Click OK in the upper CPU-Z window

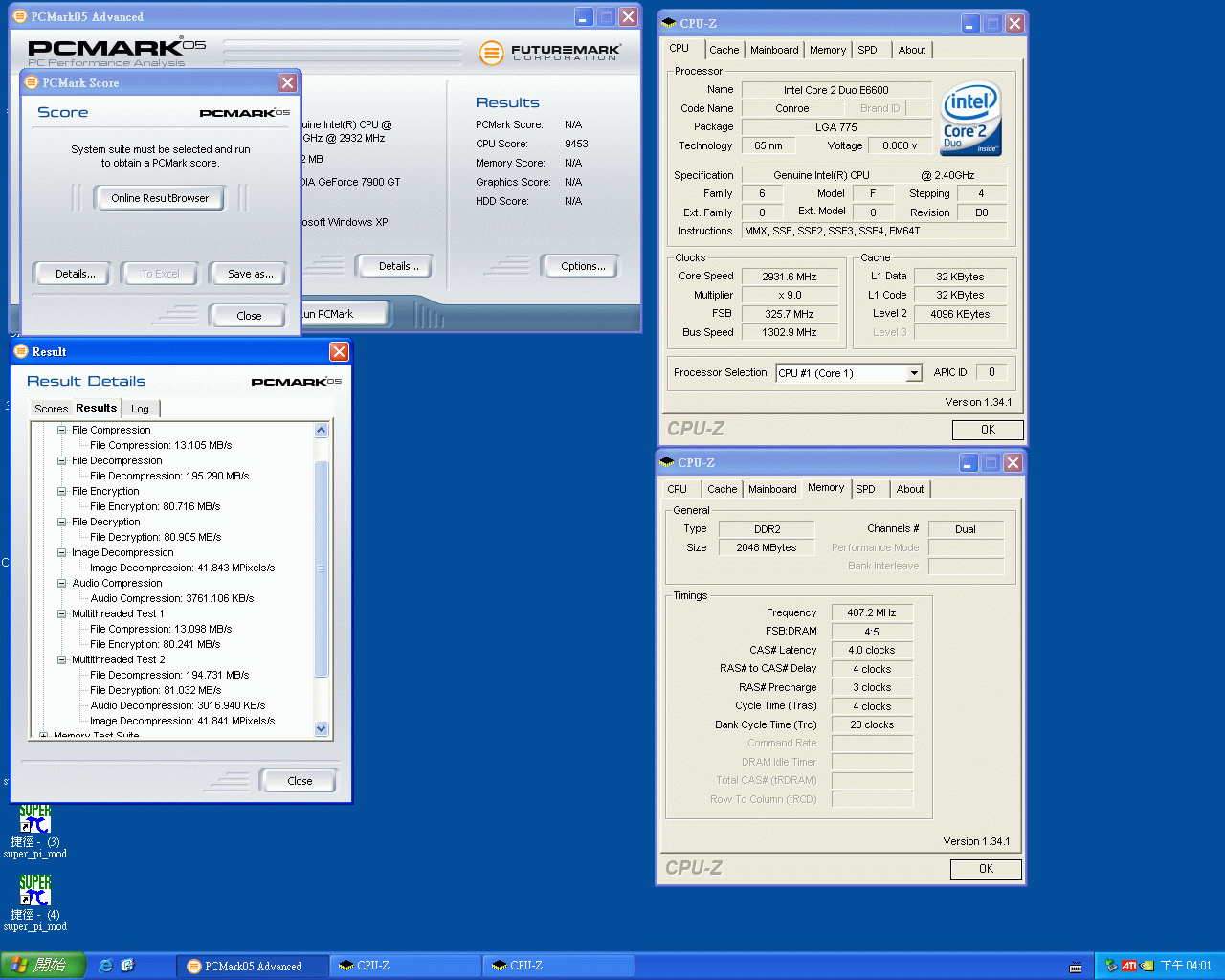pyautogui.click(x=988, y=430)
